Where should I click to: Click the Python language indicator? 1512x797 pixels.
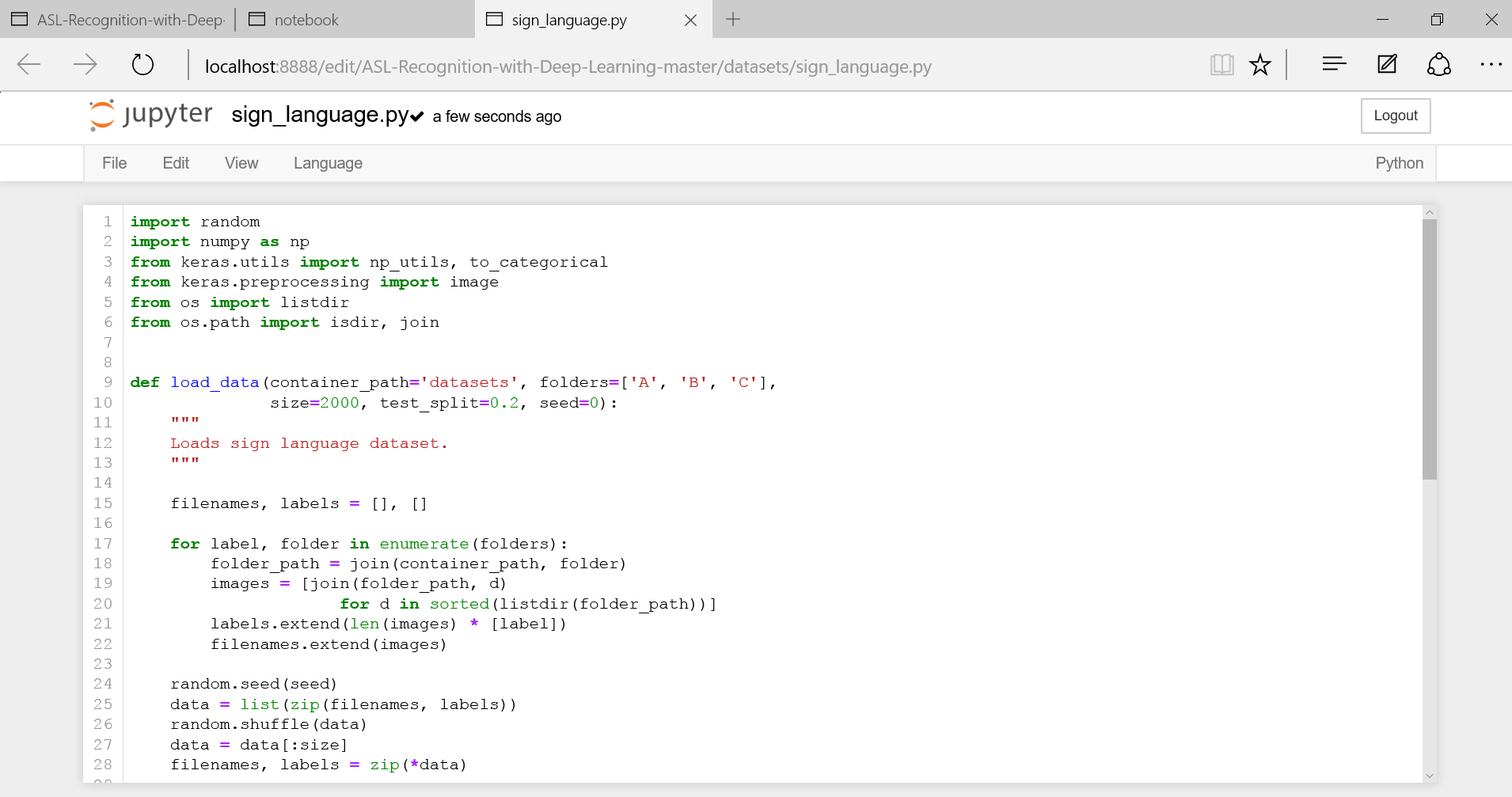(1399, 163)
